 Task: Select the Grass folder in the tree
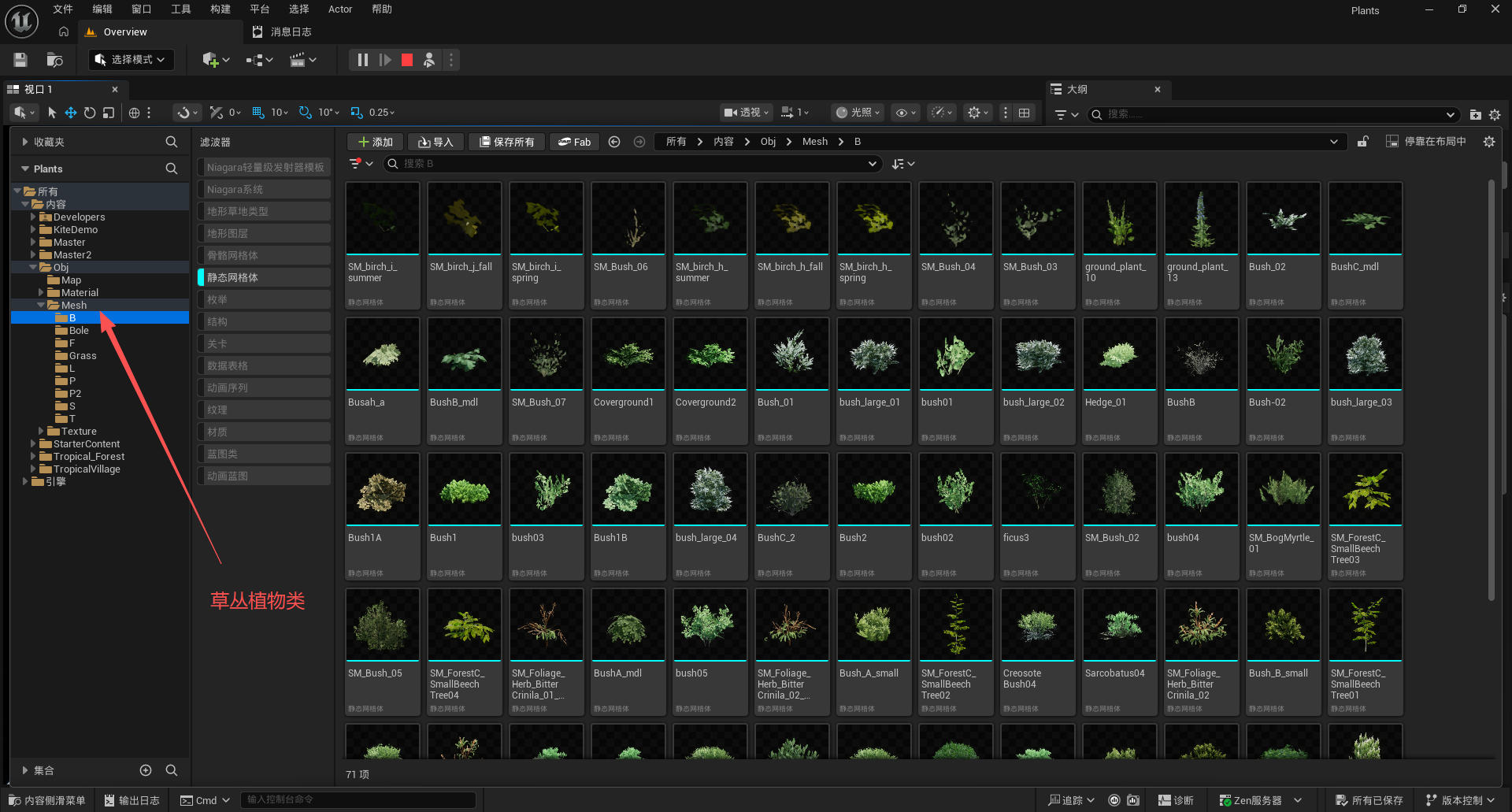click(82, 355)
